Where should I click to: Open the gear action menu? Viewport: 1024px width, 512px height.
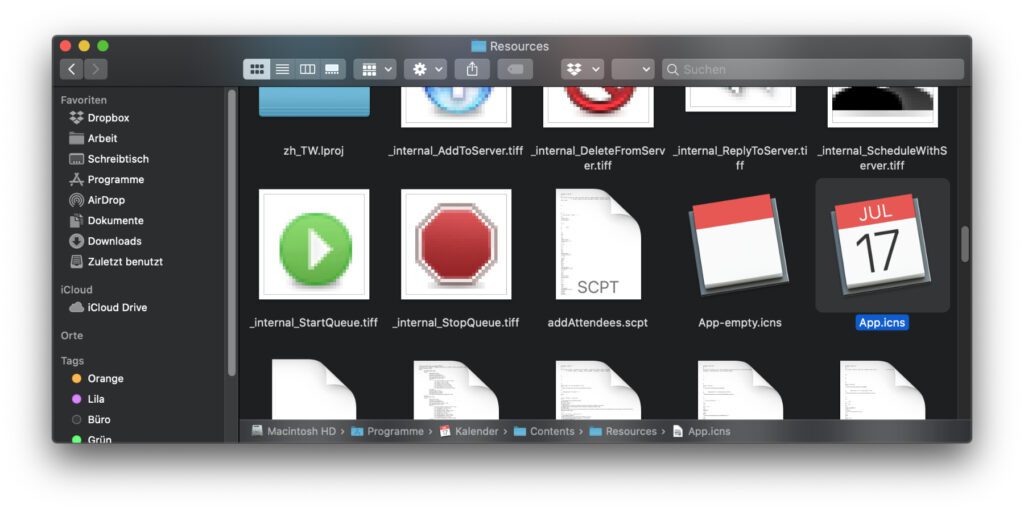(425, 69)
